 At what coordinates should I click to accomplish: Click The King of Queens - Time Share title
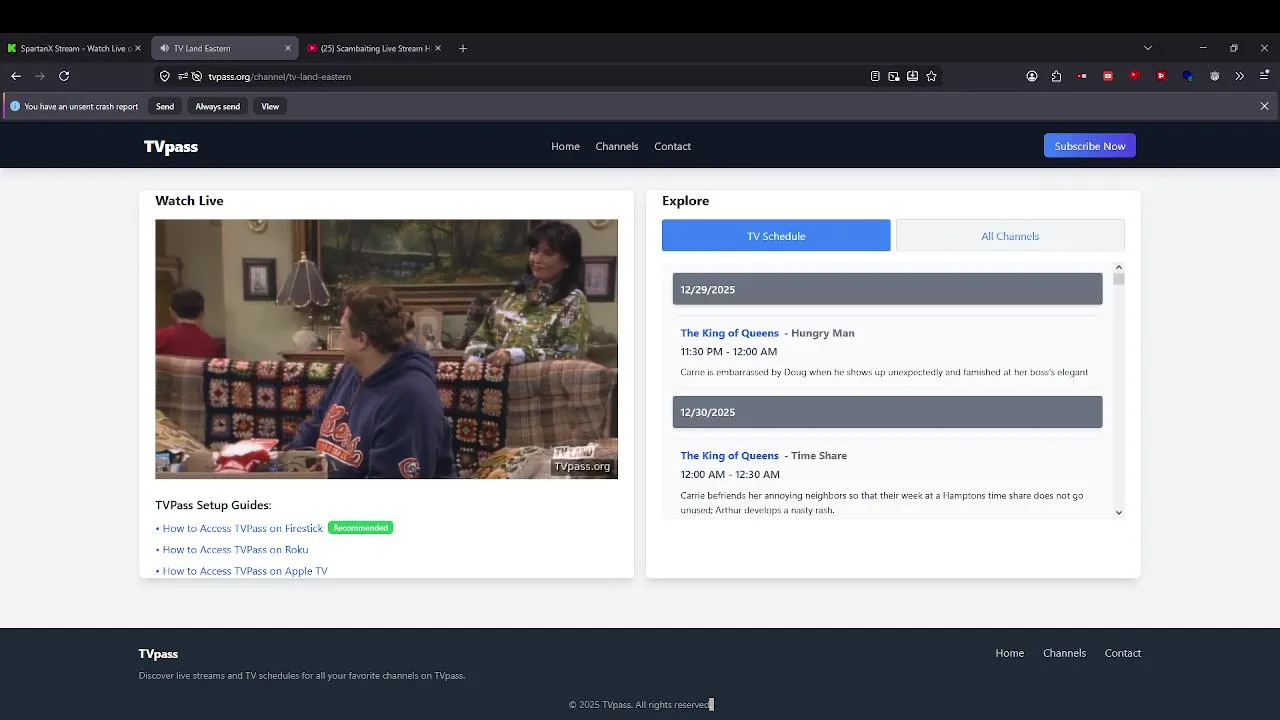(x=763, y=455)
